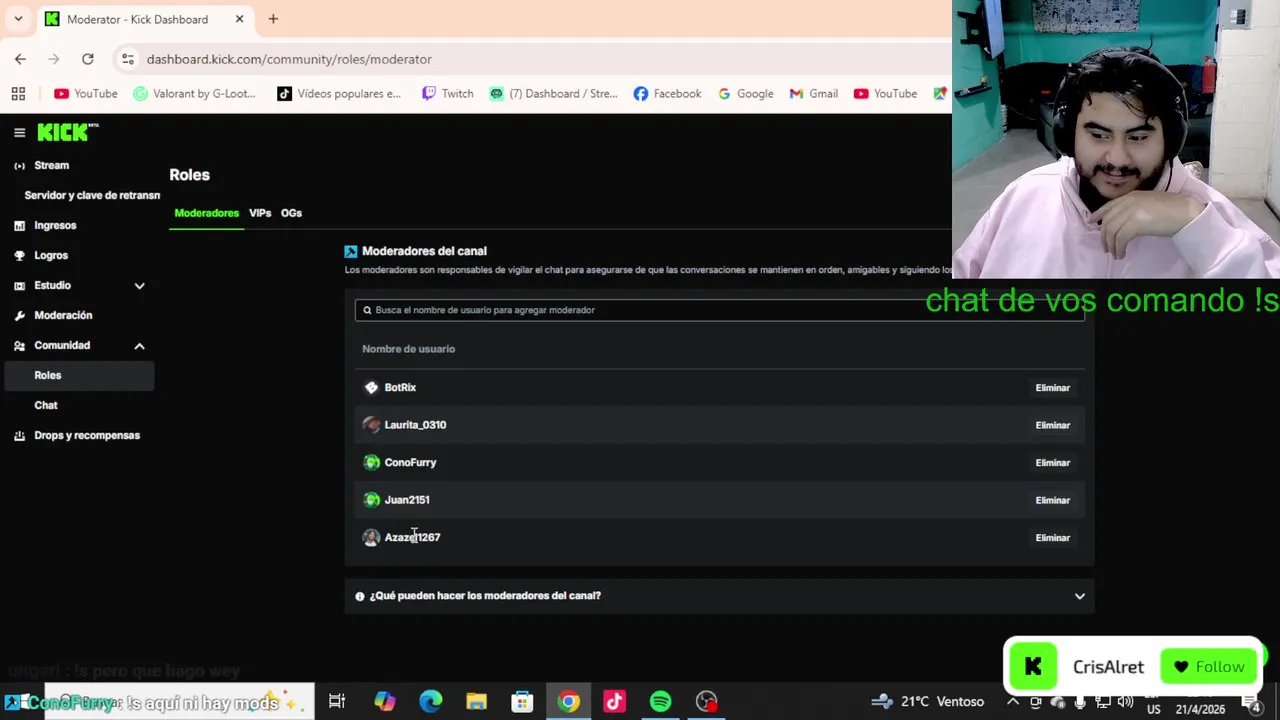This screenshot has width=1280, height=720.
Task: Open the Google bookmark
Action: tap(745, 93)
